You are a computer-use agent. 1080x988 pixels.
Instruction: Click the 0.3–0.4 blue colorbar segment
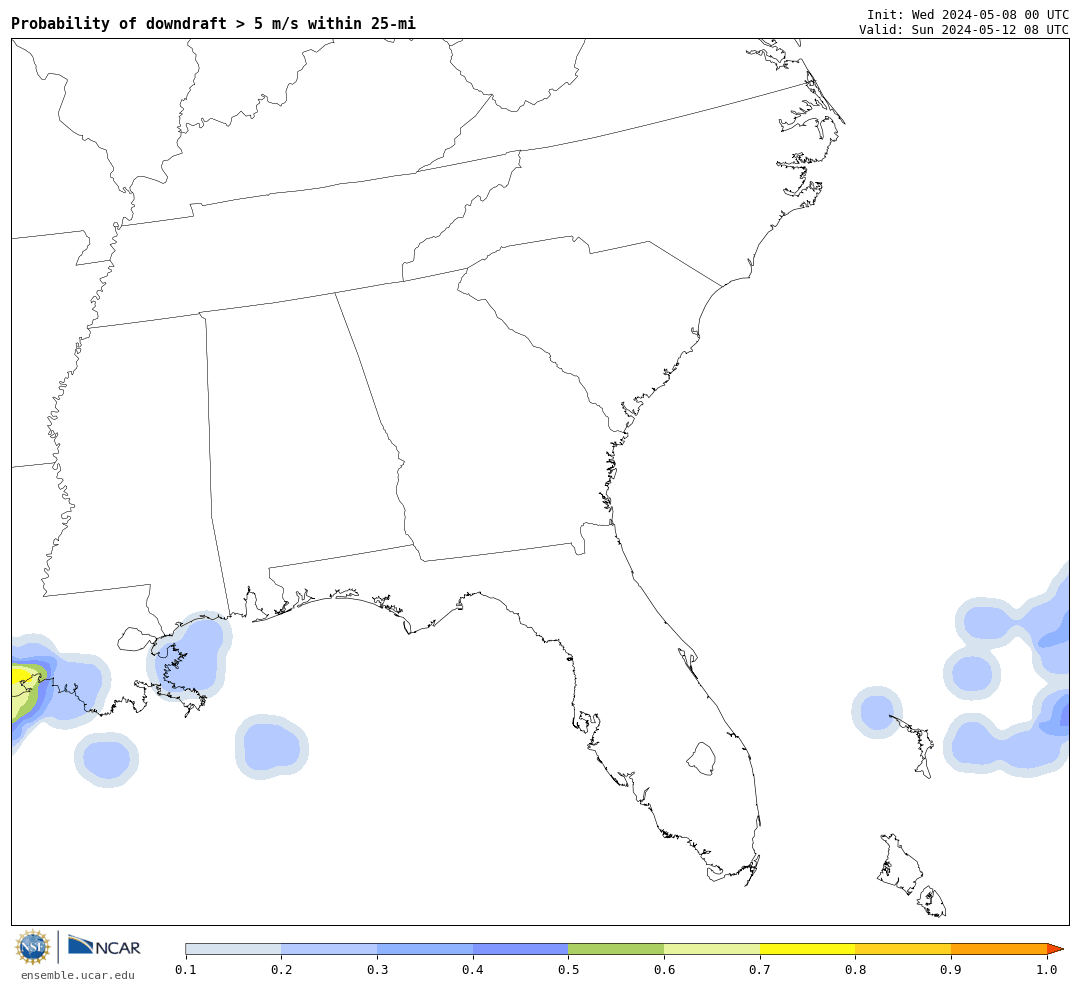point(425,949)
